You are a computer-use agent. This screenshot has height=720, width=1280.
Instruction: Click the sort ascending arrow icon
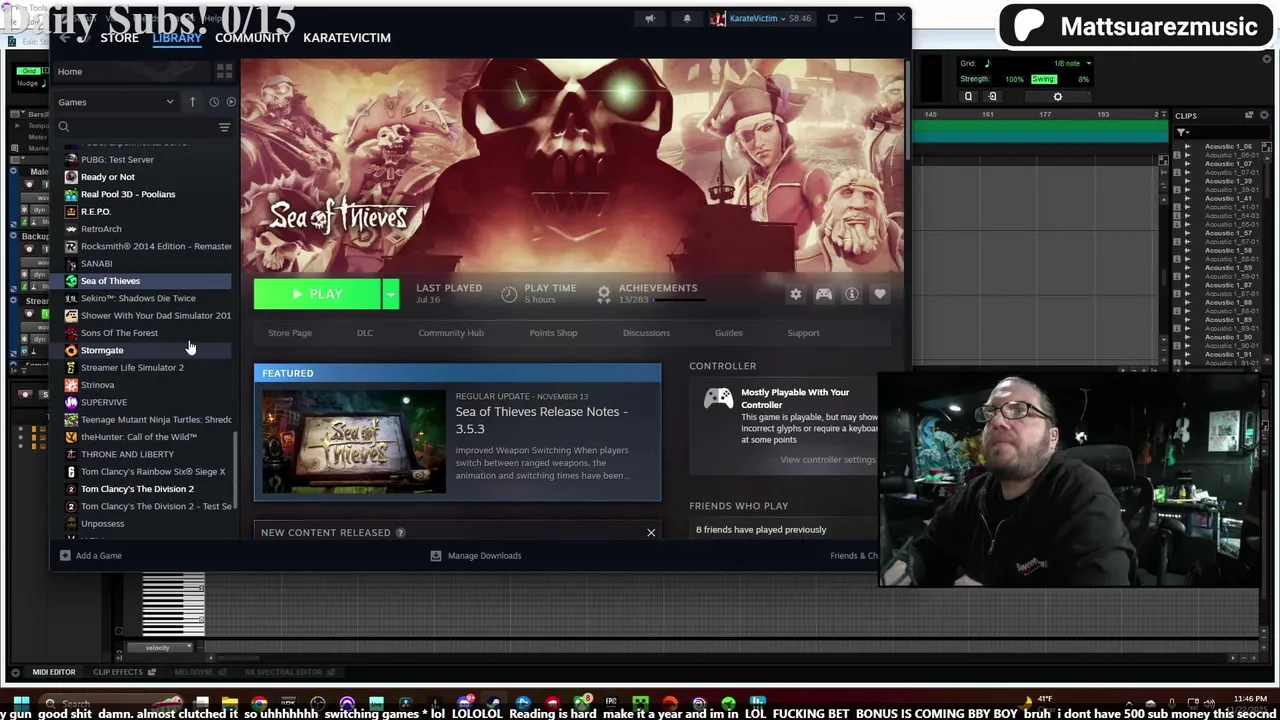pyautogui.click(x=192, y=102)
